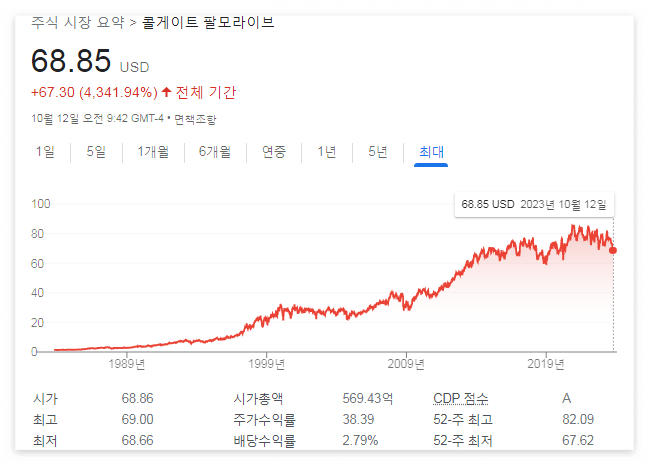Click the 80 y-axis label

(x=37, y=234)
